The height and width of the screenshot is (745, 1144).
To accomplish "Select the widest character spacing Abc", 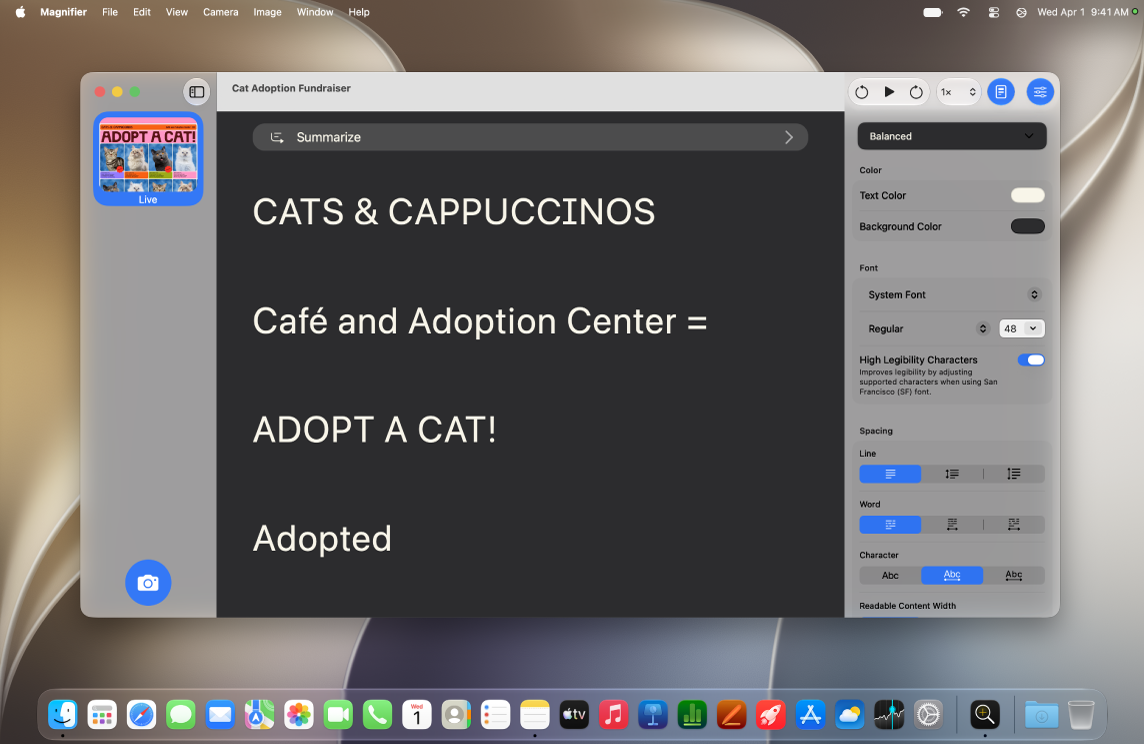I will [x=1013, y=575].
